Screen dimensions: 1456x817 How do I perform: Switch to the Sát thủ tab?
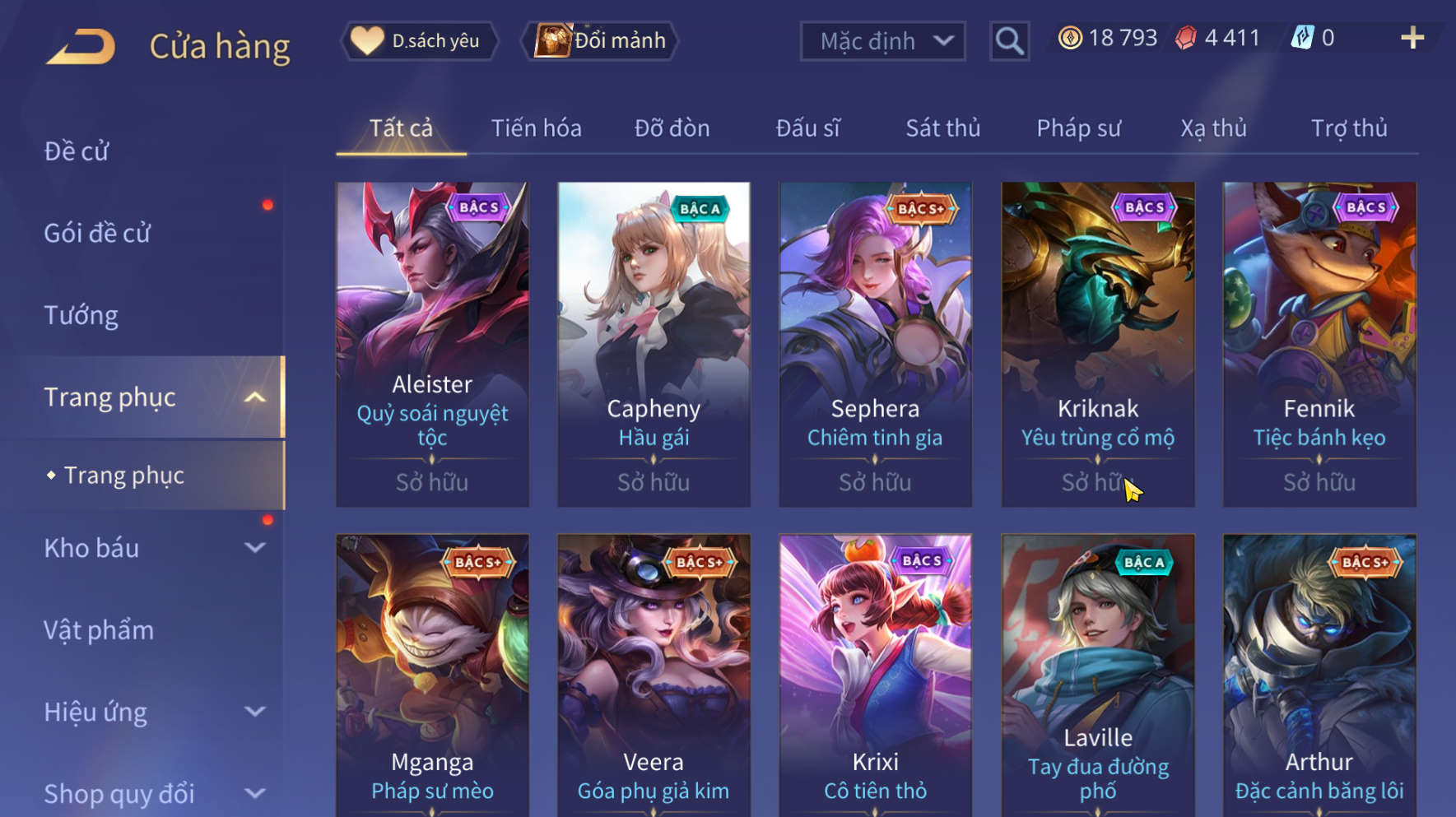tap(942, 128)
